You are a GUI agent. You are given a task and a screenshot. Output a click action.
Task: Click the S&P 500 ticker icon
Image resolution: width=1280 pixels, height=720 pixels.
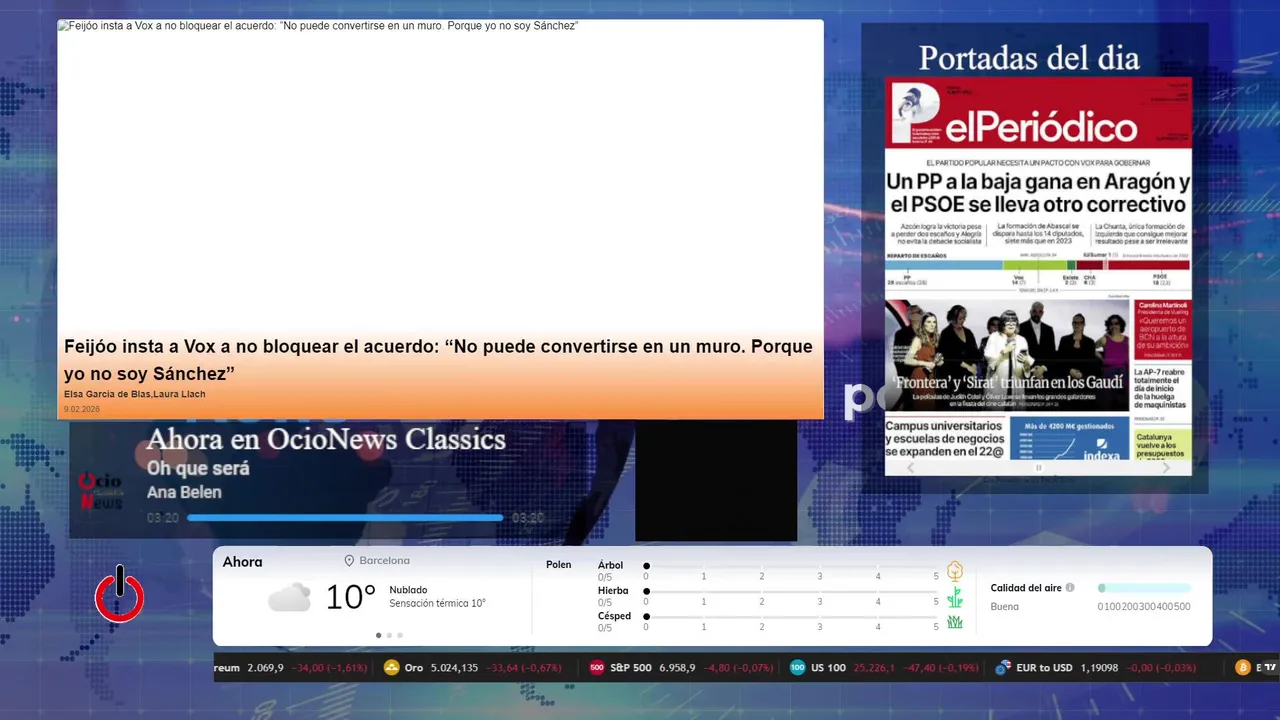pos(597,668)
